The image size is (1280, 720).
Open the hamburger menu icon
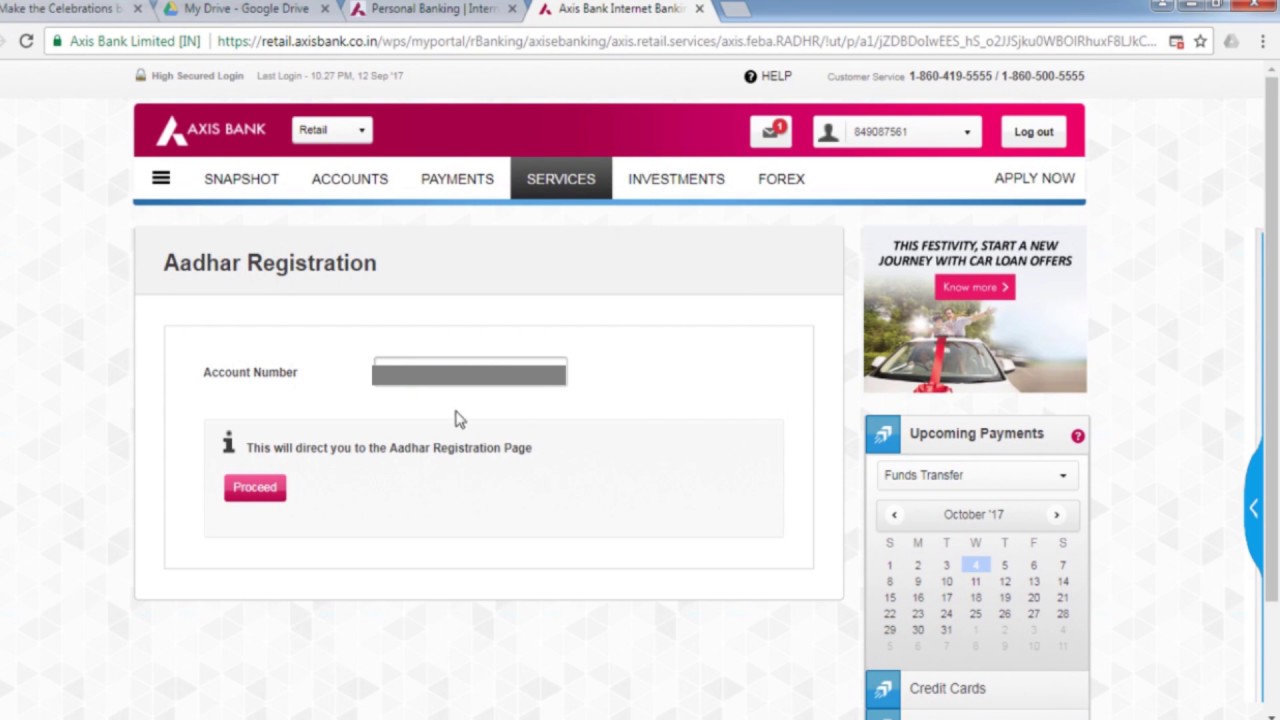161,178
